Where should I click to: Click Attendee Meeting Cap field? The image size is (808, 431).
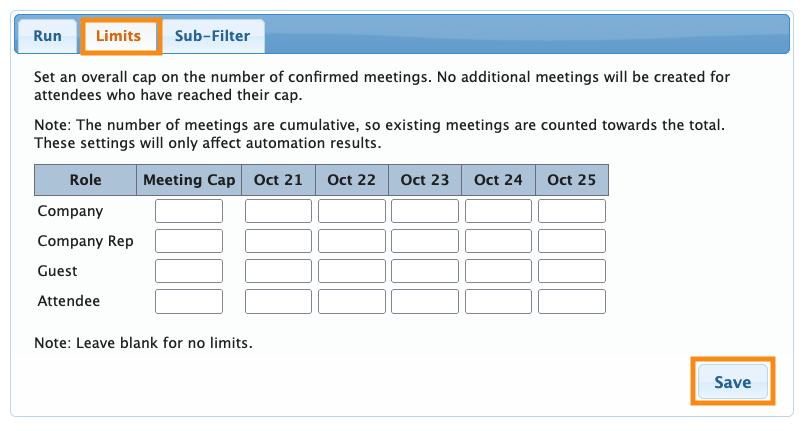click(189, 301)
